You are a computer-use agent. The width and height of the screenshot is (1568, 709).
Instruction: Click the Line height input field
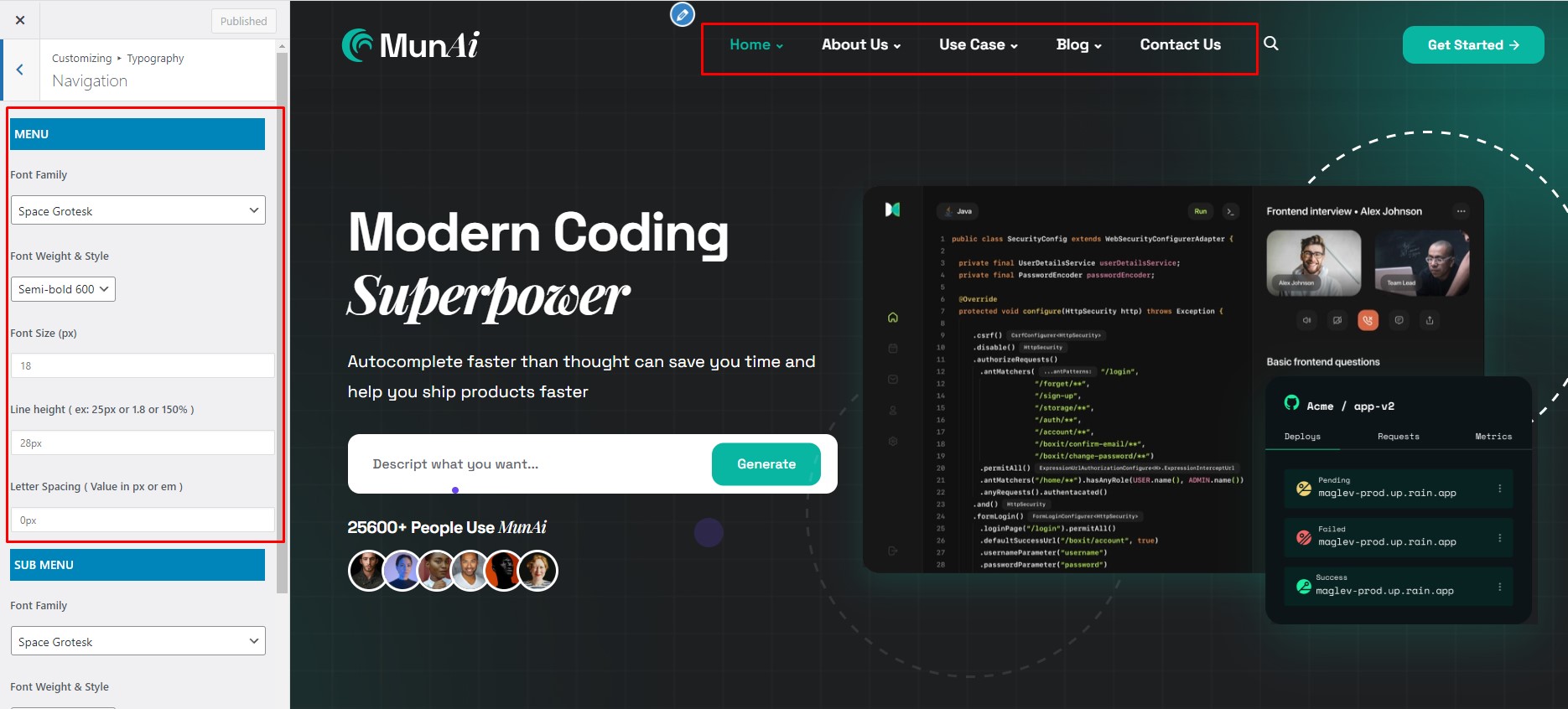(143, 442)
